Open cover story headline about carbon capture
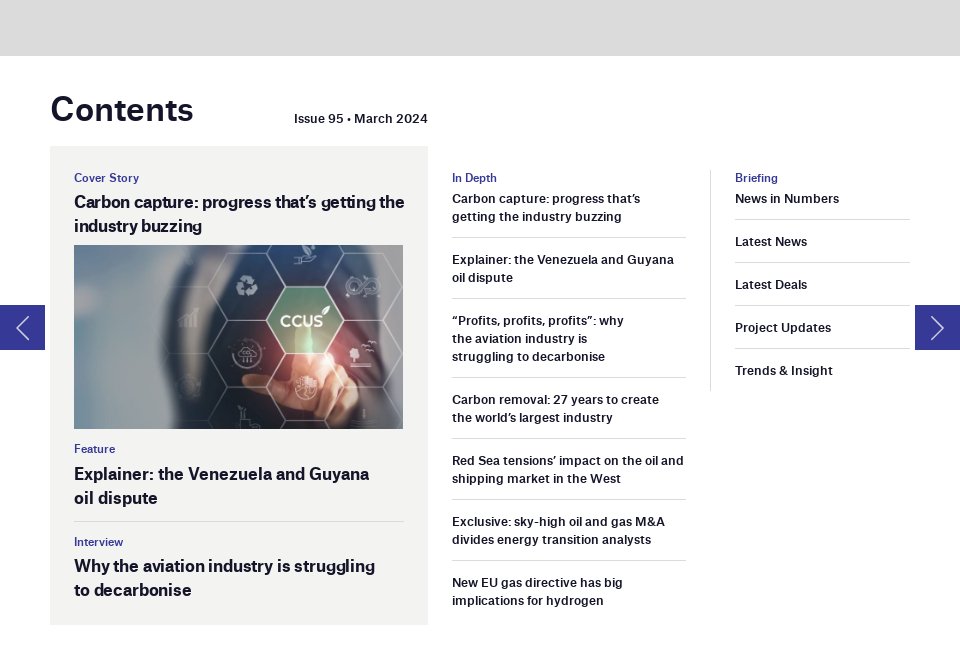This screenshot has height=655, width=960. tap(239, 214)
